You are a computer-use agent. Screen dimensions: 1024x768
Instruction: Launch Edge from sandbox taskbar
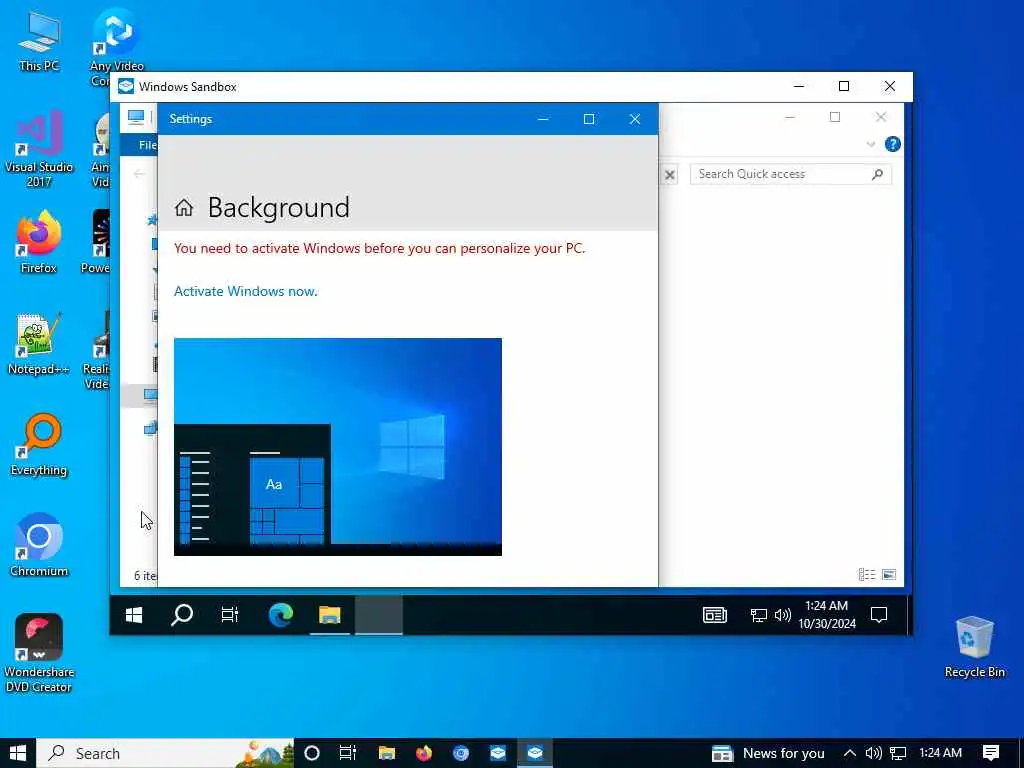coord(281,615)
